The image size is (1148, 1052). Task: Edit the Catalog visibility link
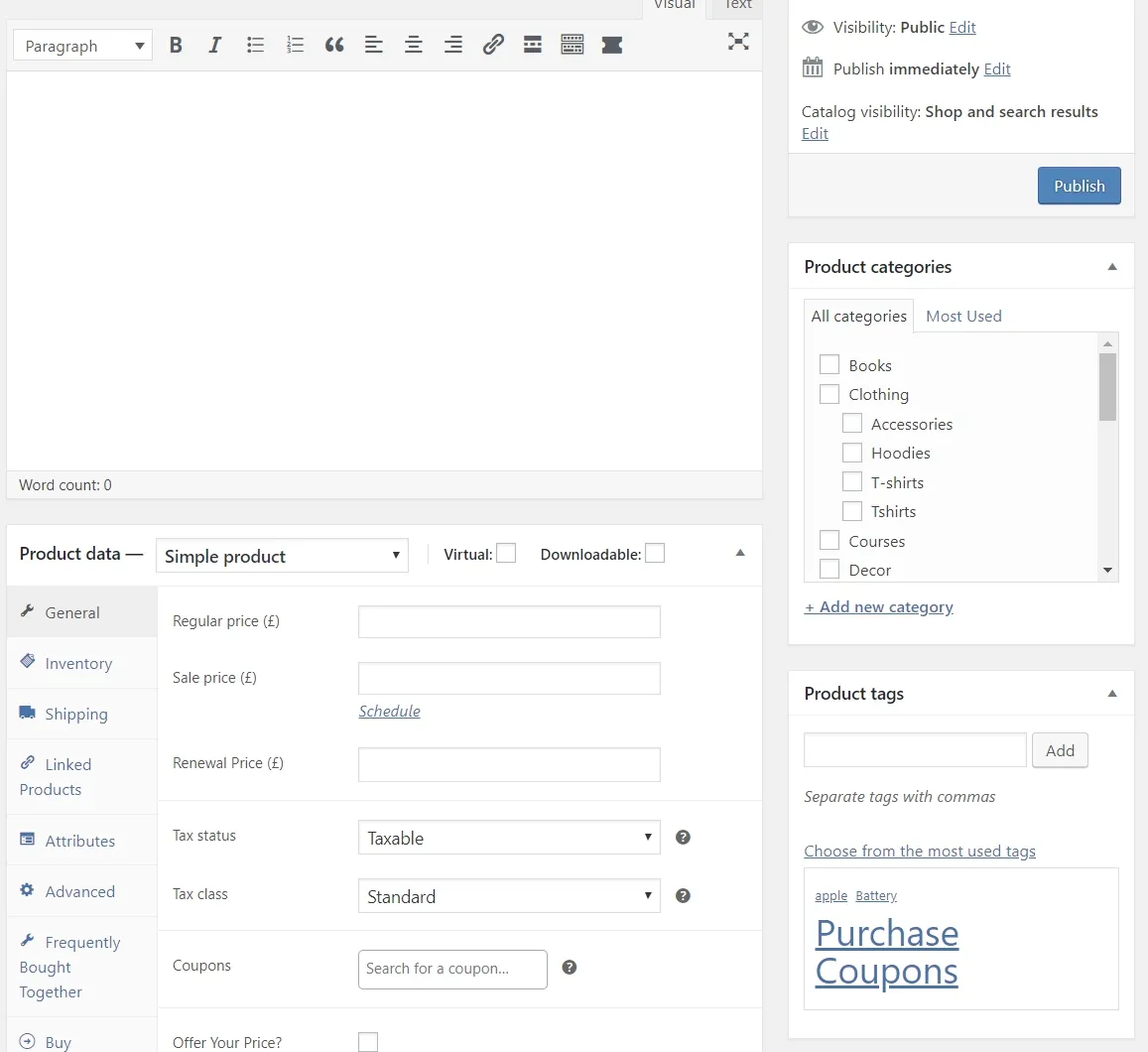coord(815,133)
